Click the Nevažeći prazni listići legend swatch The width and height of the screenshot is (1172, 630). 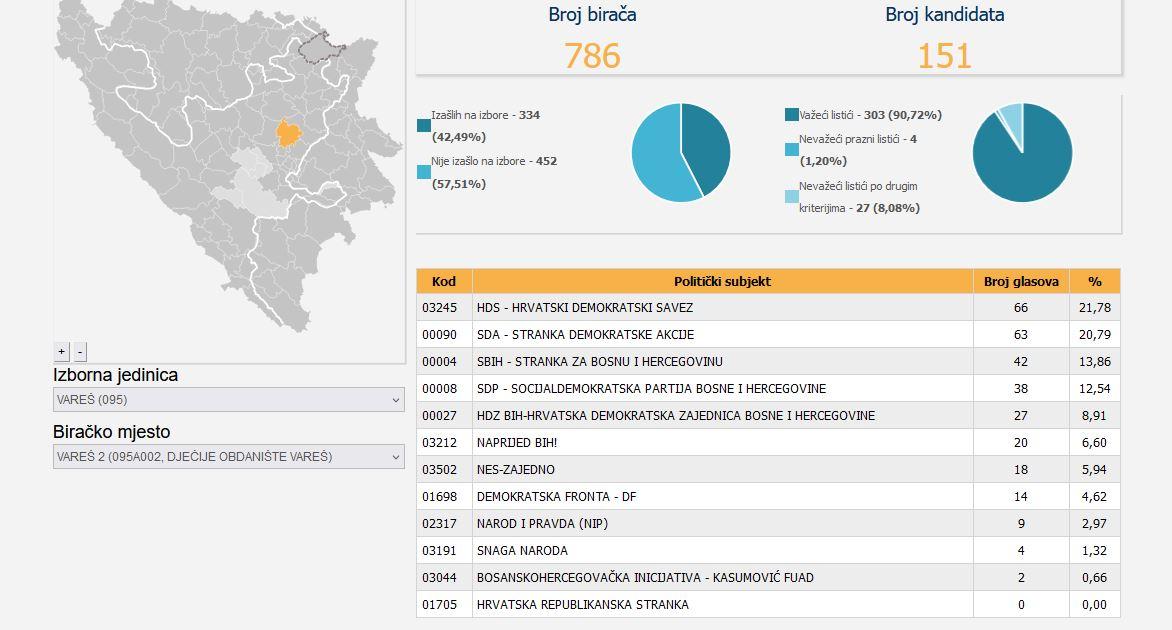(x=792, y=149)
